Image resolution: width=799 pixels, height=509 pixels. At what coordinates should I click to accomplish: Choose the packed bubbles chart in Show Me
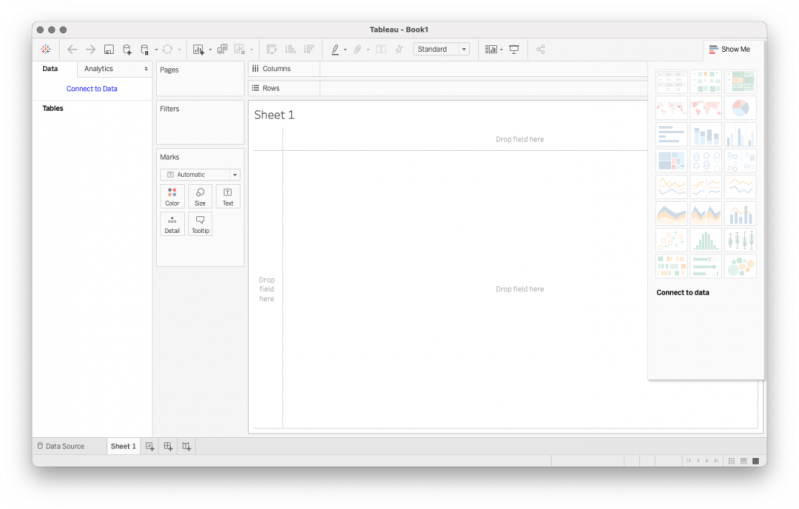(740, 266)
